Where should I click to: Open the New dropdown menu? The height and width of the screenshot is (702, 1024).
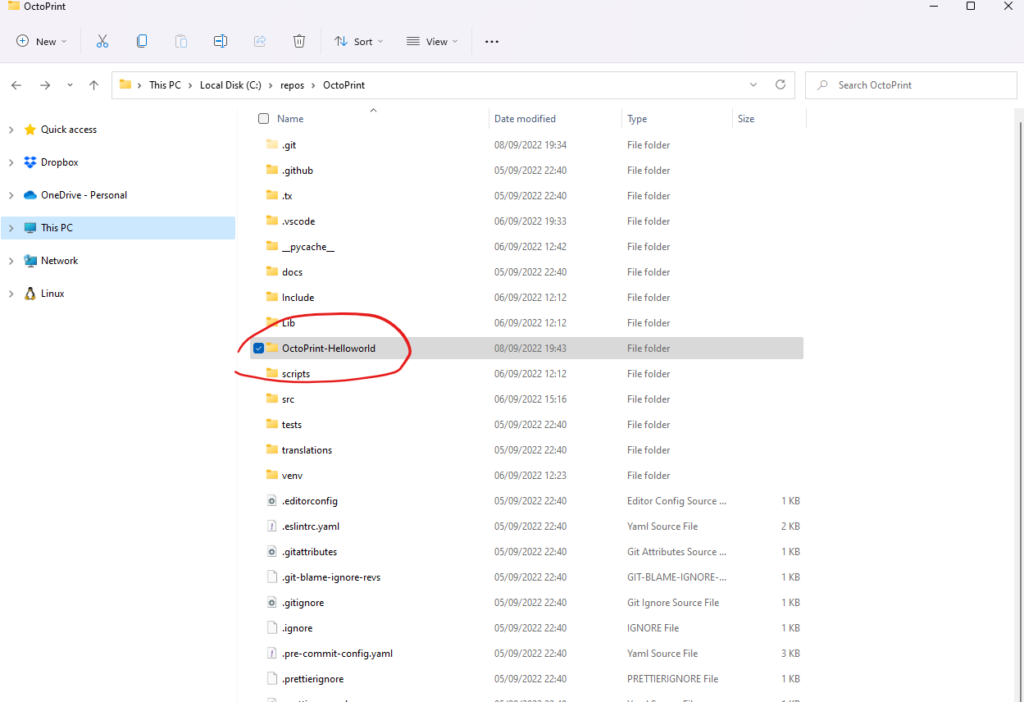point(41,41)
